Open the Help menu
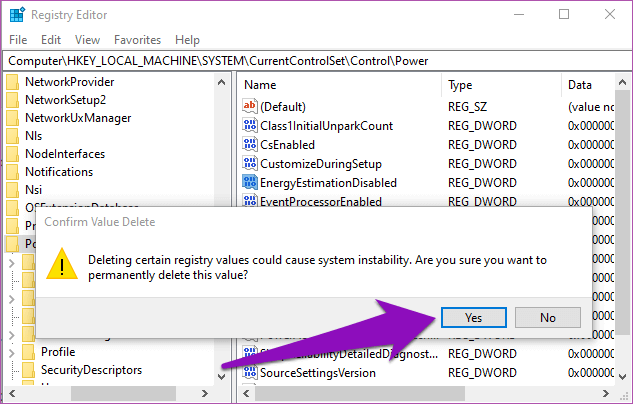Screen dimensions: 633x404 pos(187,40)
